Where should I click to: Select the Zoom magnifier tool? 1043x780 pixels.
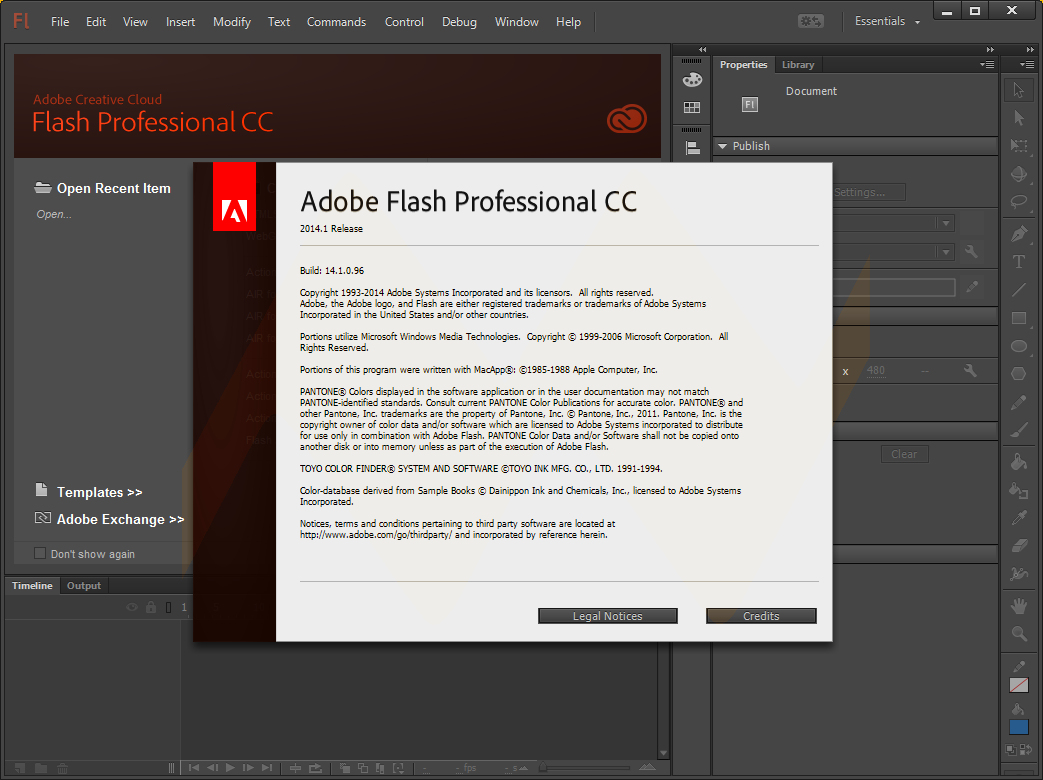pyautogui.click(x=1018, y=633)
